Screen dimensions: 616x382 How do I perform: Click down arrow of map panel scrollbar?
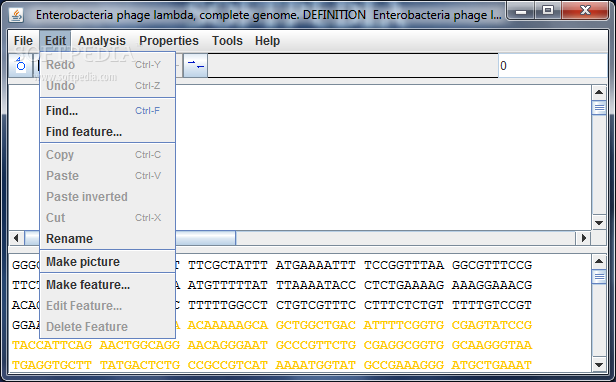(599, 223)
